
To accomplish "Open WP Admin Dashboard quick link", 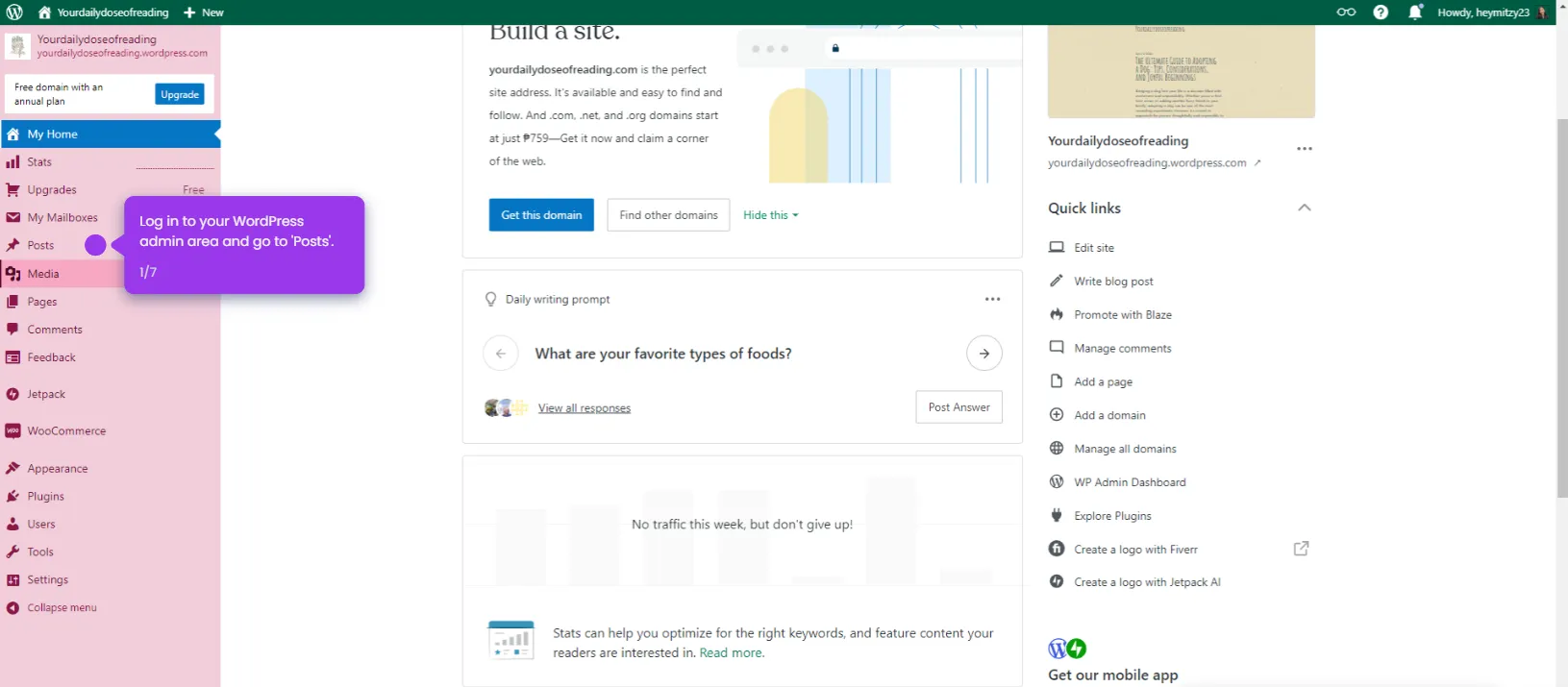I will click(1130, 482).
